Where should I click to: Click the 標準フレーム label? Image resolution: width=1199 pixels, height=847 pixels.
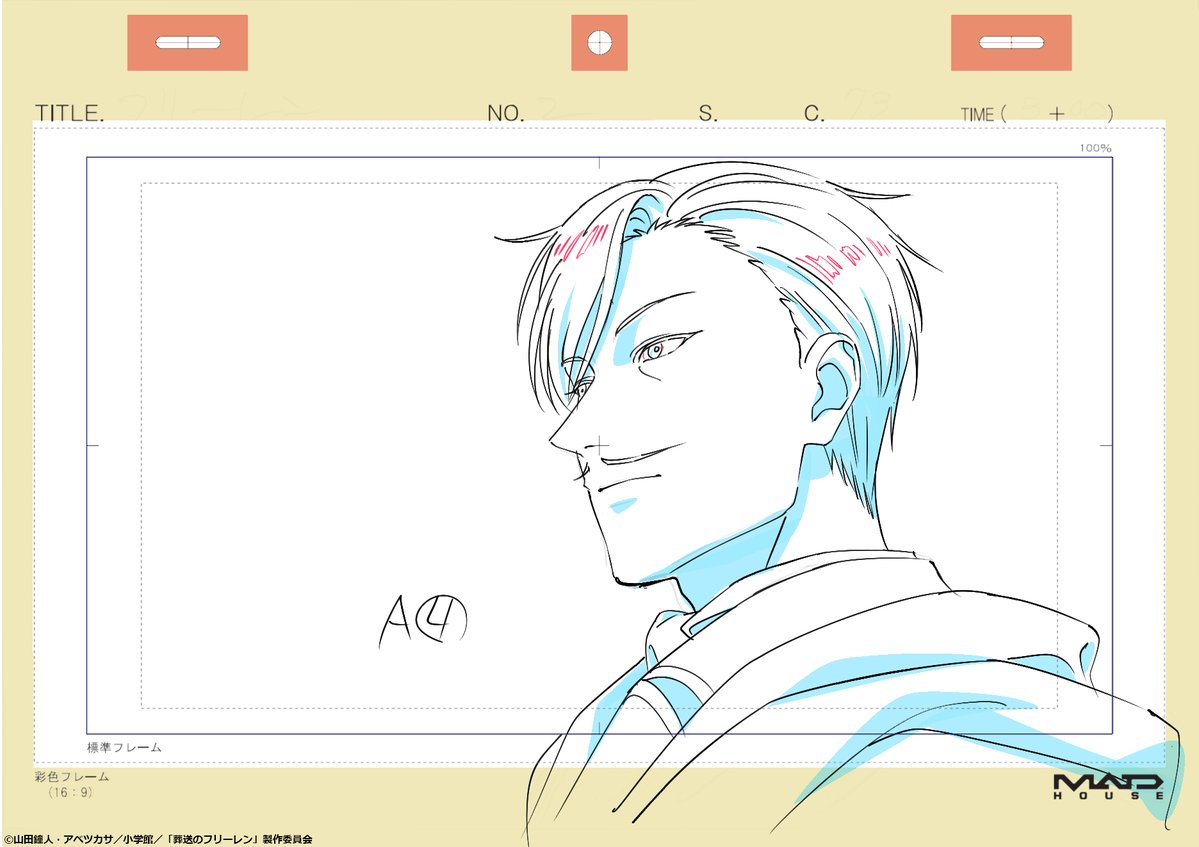pos(125,747)
